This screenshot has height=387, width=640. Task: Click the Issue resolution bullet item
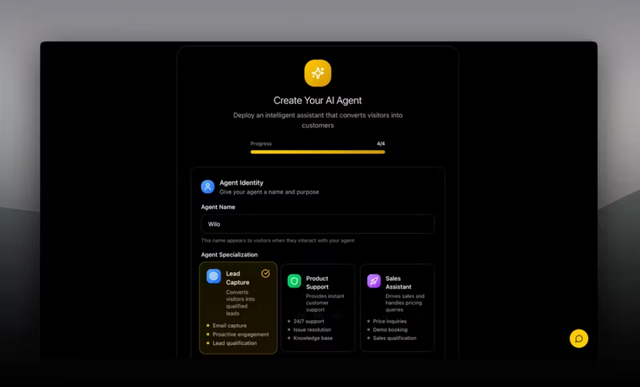point(312,329)
